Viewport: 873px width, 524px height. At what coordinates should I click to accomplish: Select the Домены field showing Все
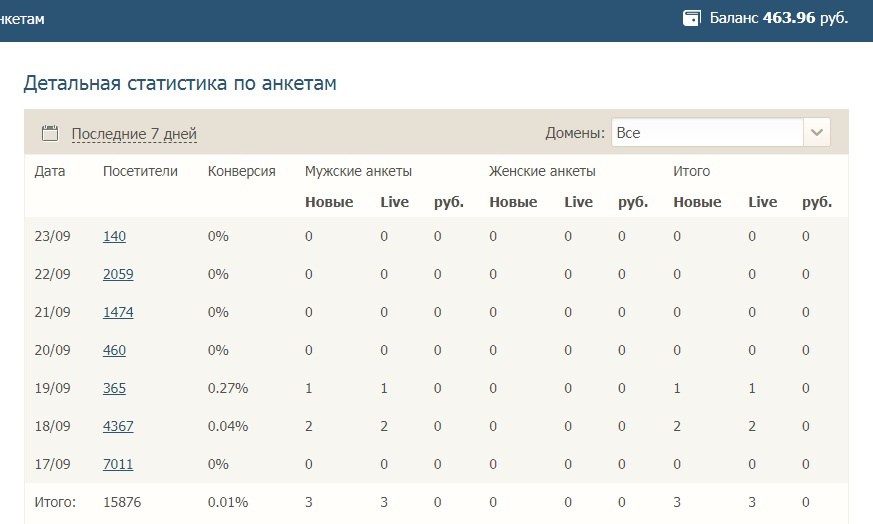click(x=720, y=133)
